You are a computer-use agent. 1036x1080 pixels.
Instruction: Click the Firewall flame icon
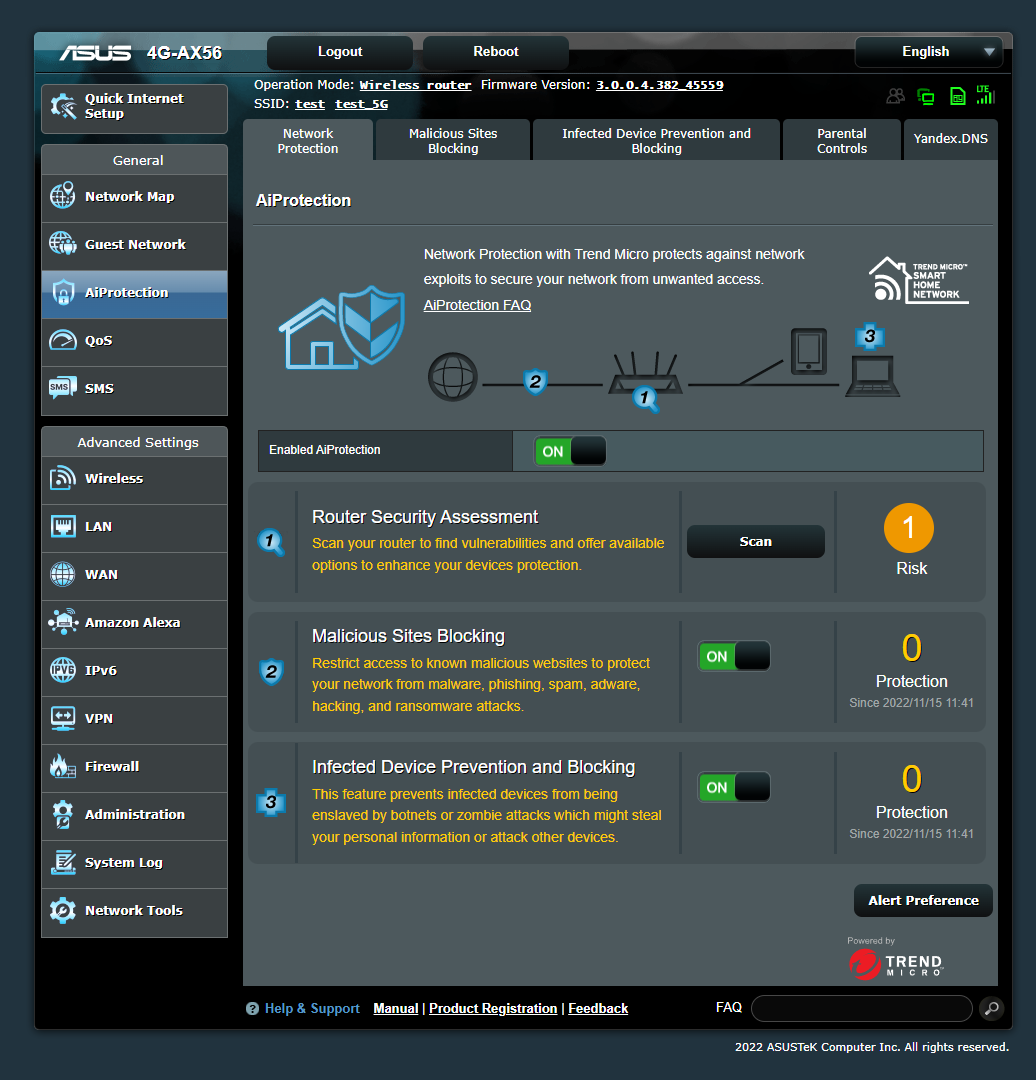tap(63, 766)
